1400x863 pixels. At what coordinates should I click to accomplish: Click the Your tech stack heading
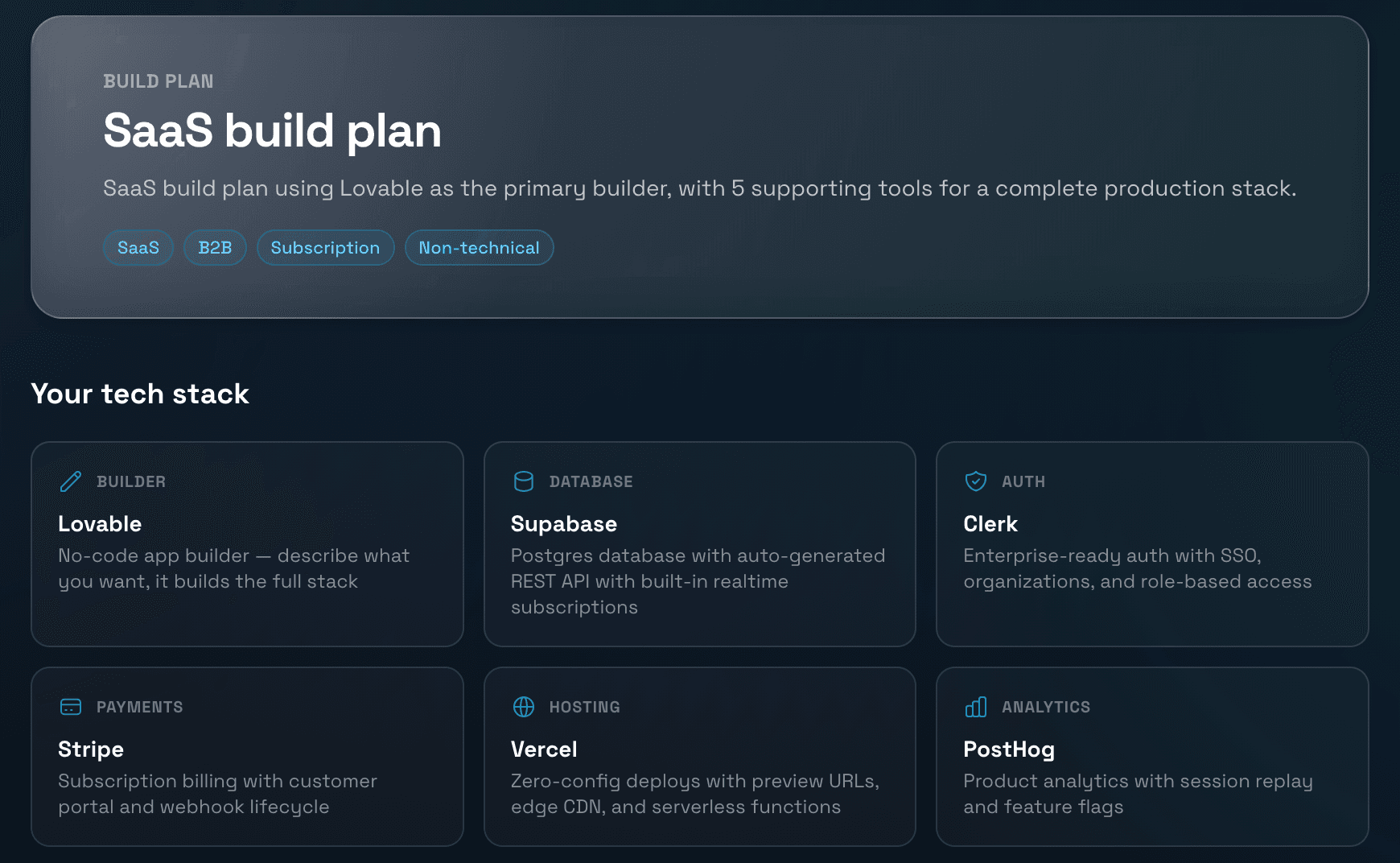coord(140,394)
